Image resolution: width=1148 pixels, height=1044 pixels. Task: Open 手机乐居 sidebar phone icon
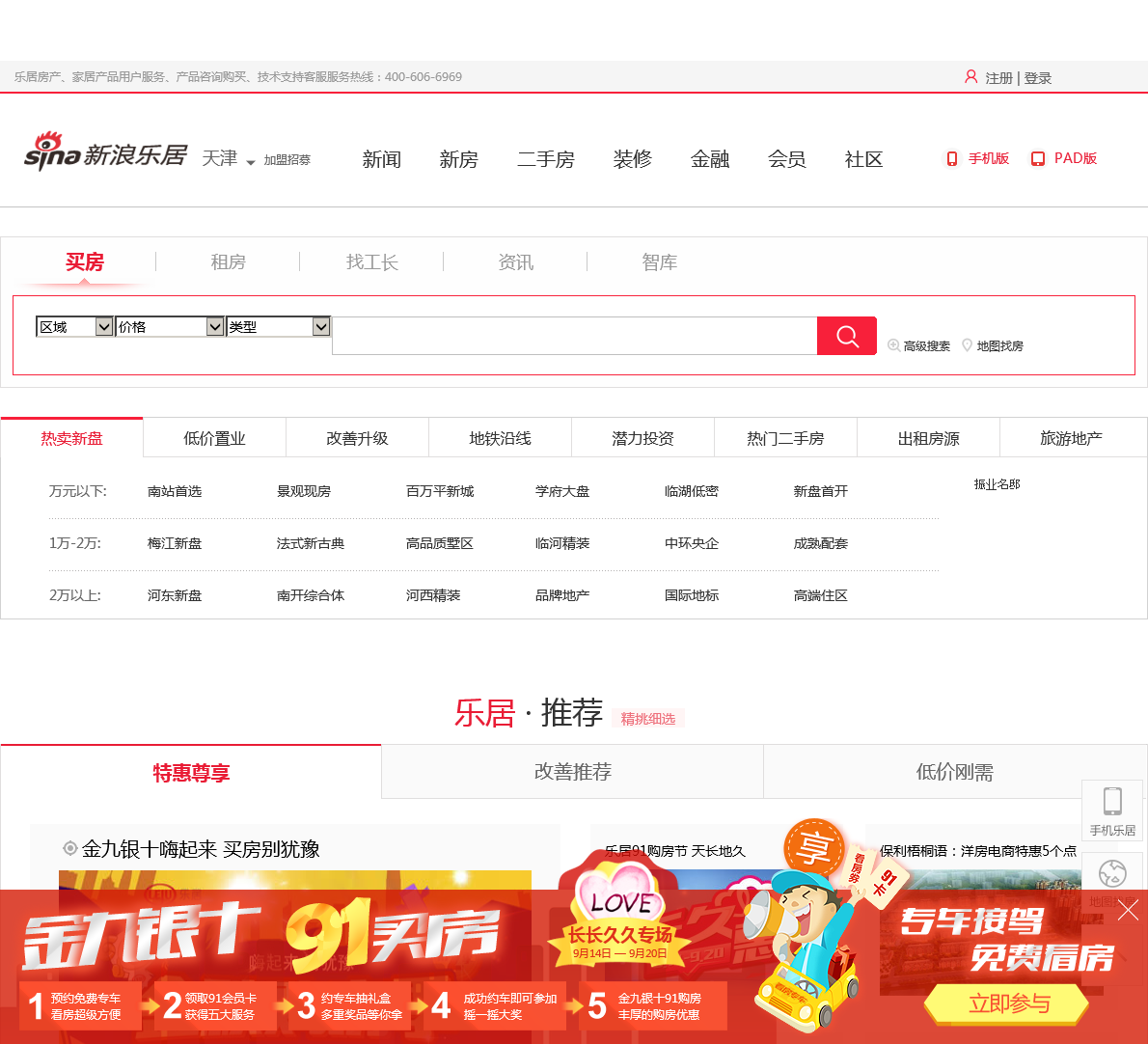tap(1112, 802)
